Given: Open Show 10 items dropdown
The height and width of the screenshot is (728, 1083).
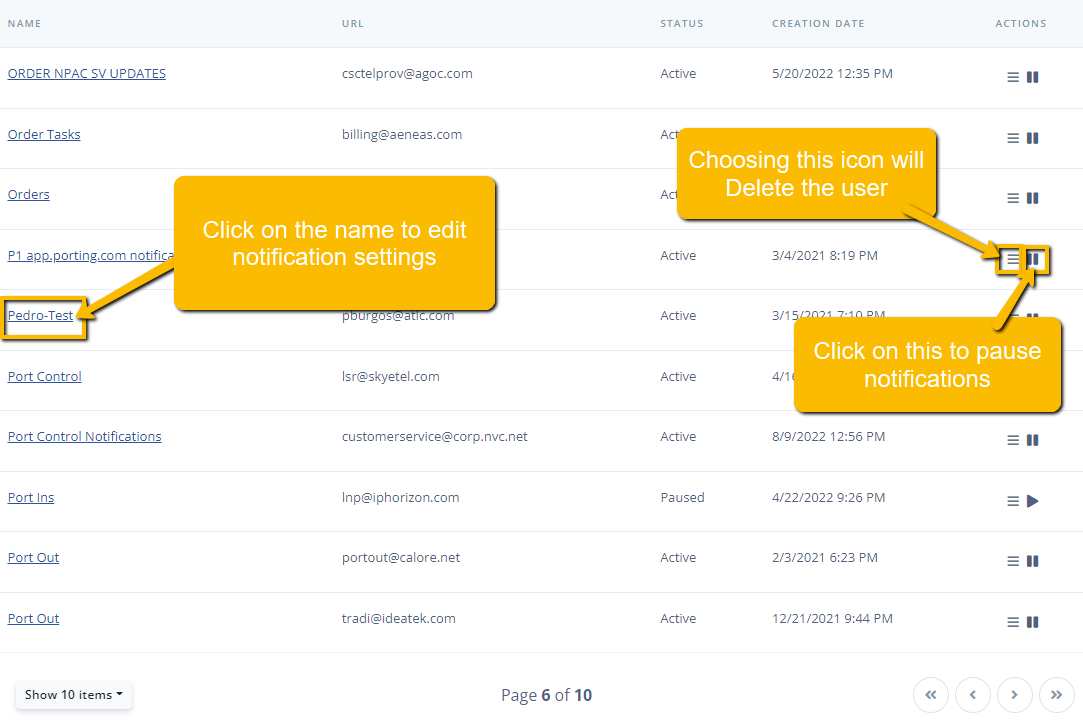Looking at the screenshot, I should [x=73, y=695].
